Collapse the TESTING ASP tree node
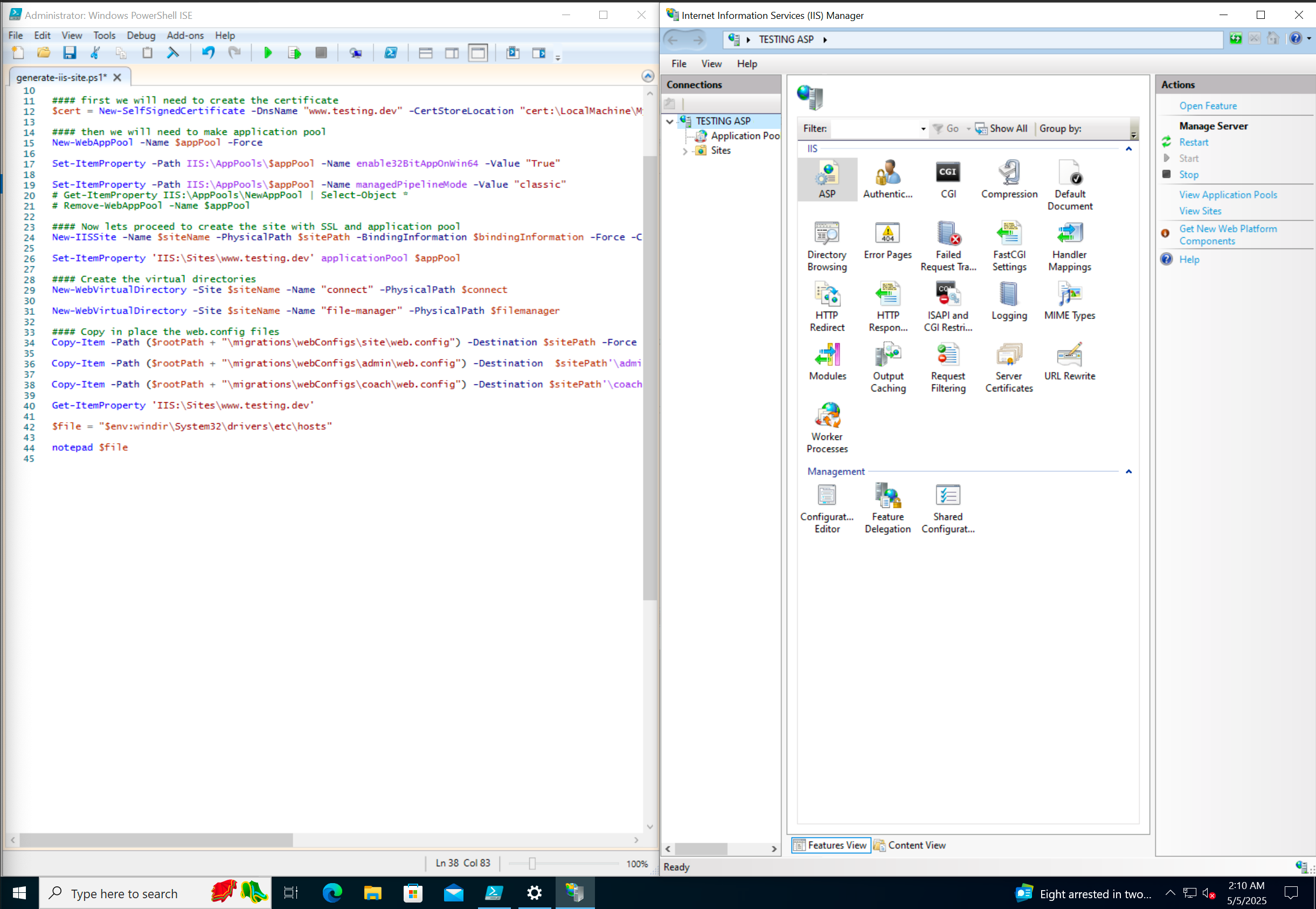The height and width of the screenshot is (909, 1316). (670, 121)
